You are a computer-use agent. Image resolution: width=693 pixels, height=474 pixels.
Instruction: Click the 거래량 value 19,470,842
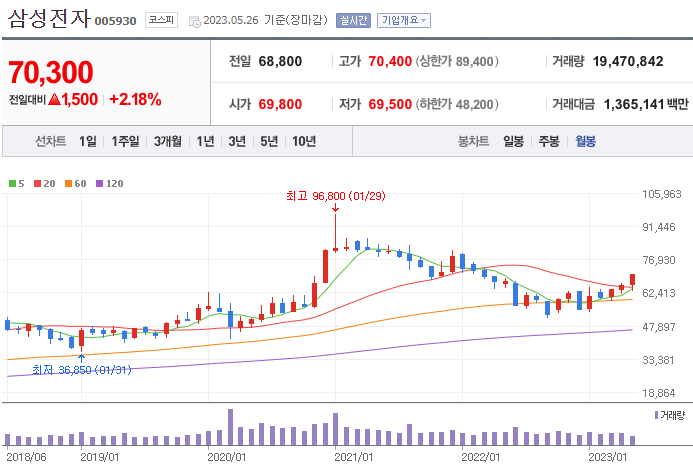tap(628, 61)
